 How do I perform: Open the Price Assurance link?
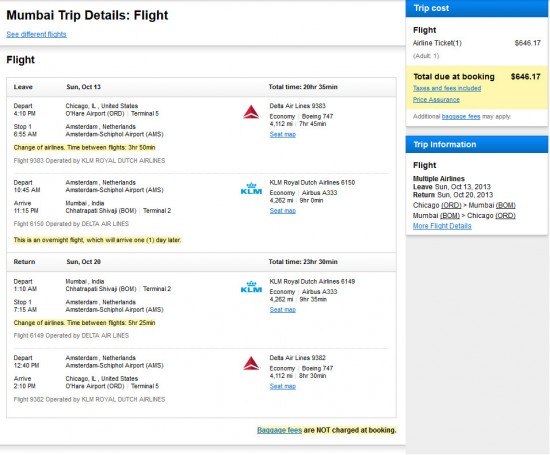(x=436, y=100)
